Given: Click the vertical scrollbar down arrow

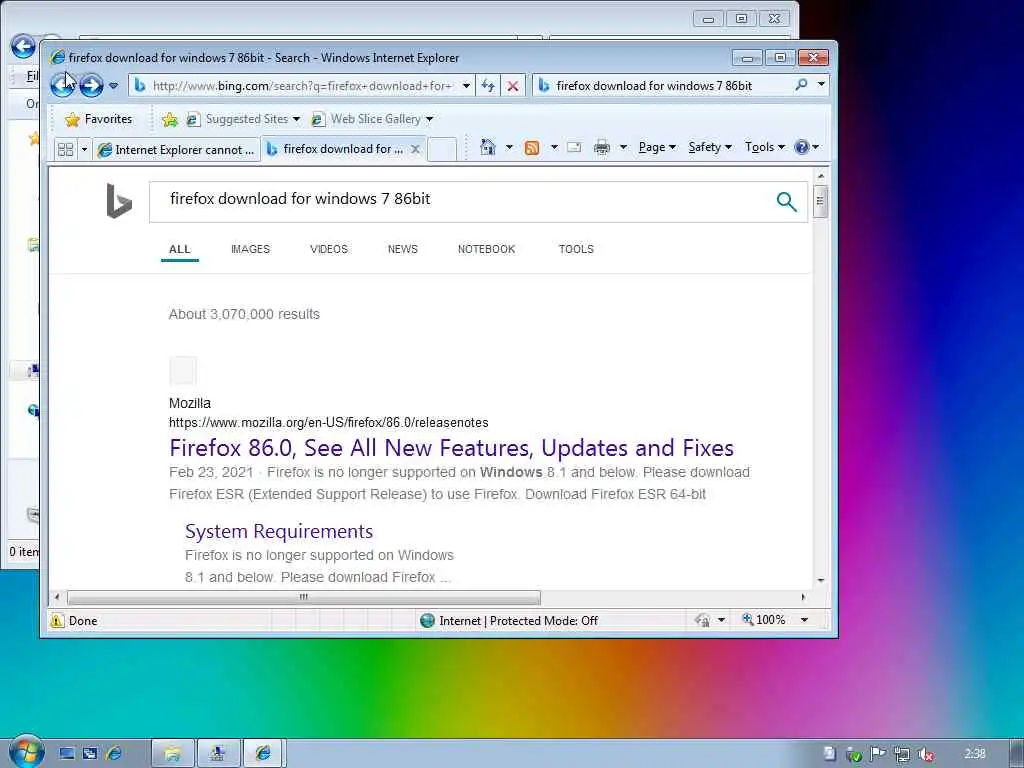Looking at the screenshot, I should (821, 580).
